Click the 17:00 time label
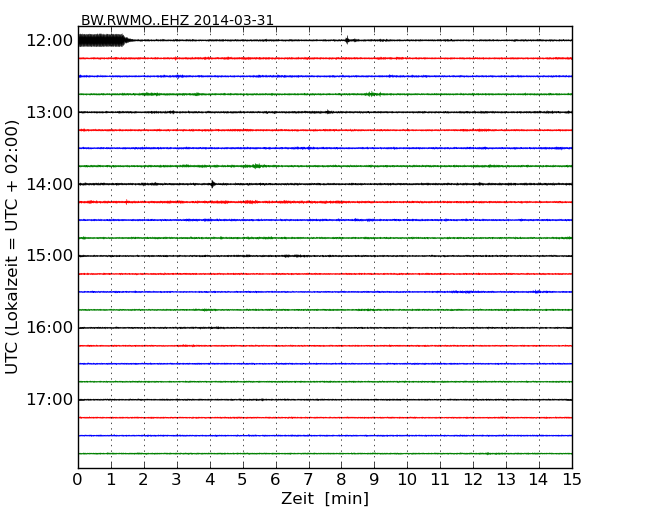 [49, 400]
